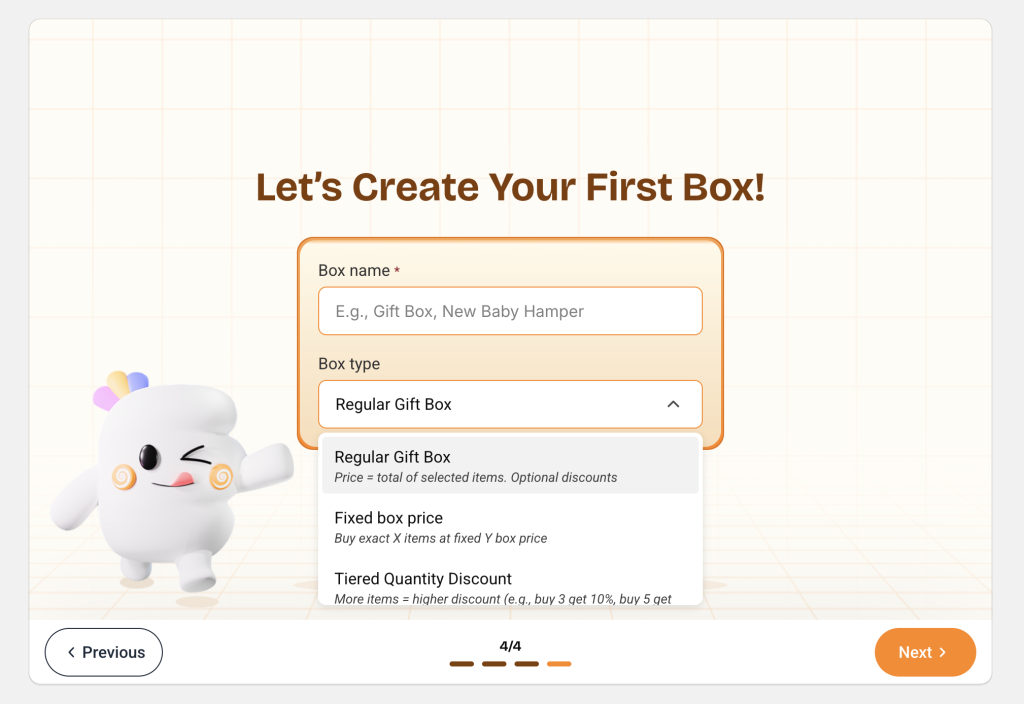Jump to first progress step dash
Image resolution: width=1024 pixels, height=704 pixels.
[462, 664]
